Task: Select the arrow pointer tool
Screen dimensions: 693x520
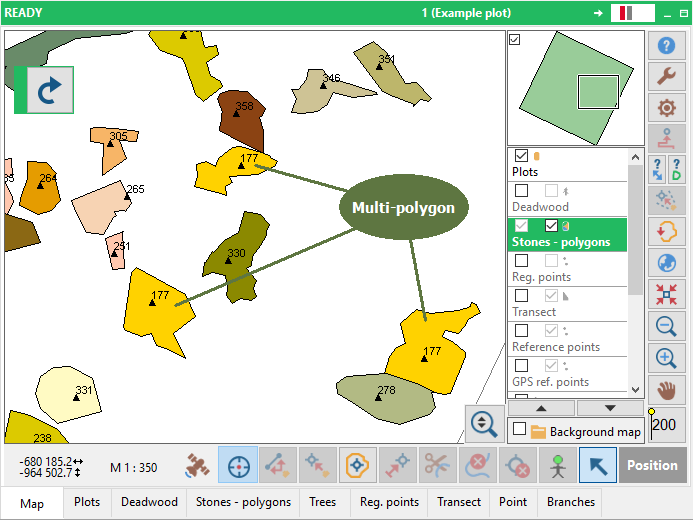Action: tap(597, 466)
